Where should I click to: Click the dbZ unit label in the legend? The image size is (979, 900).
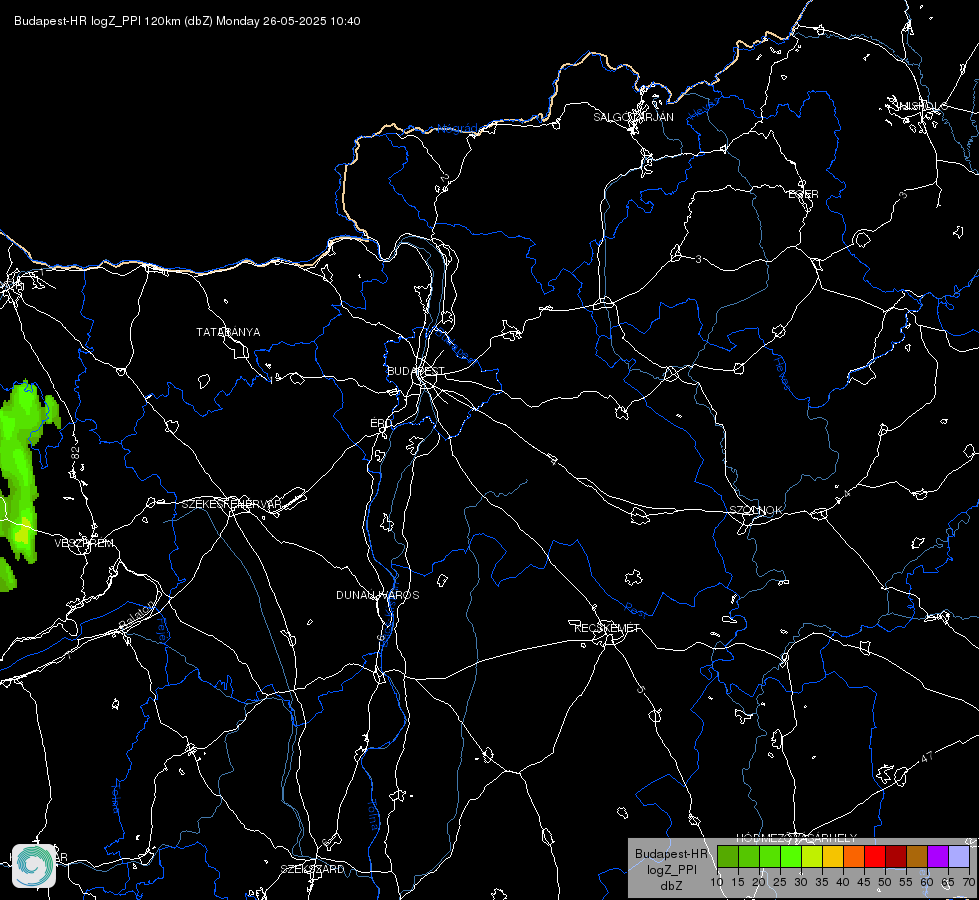click(x=671, y=886)
